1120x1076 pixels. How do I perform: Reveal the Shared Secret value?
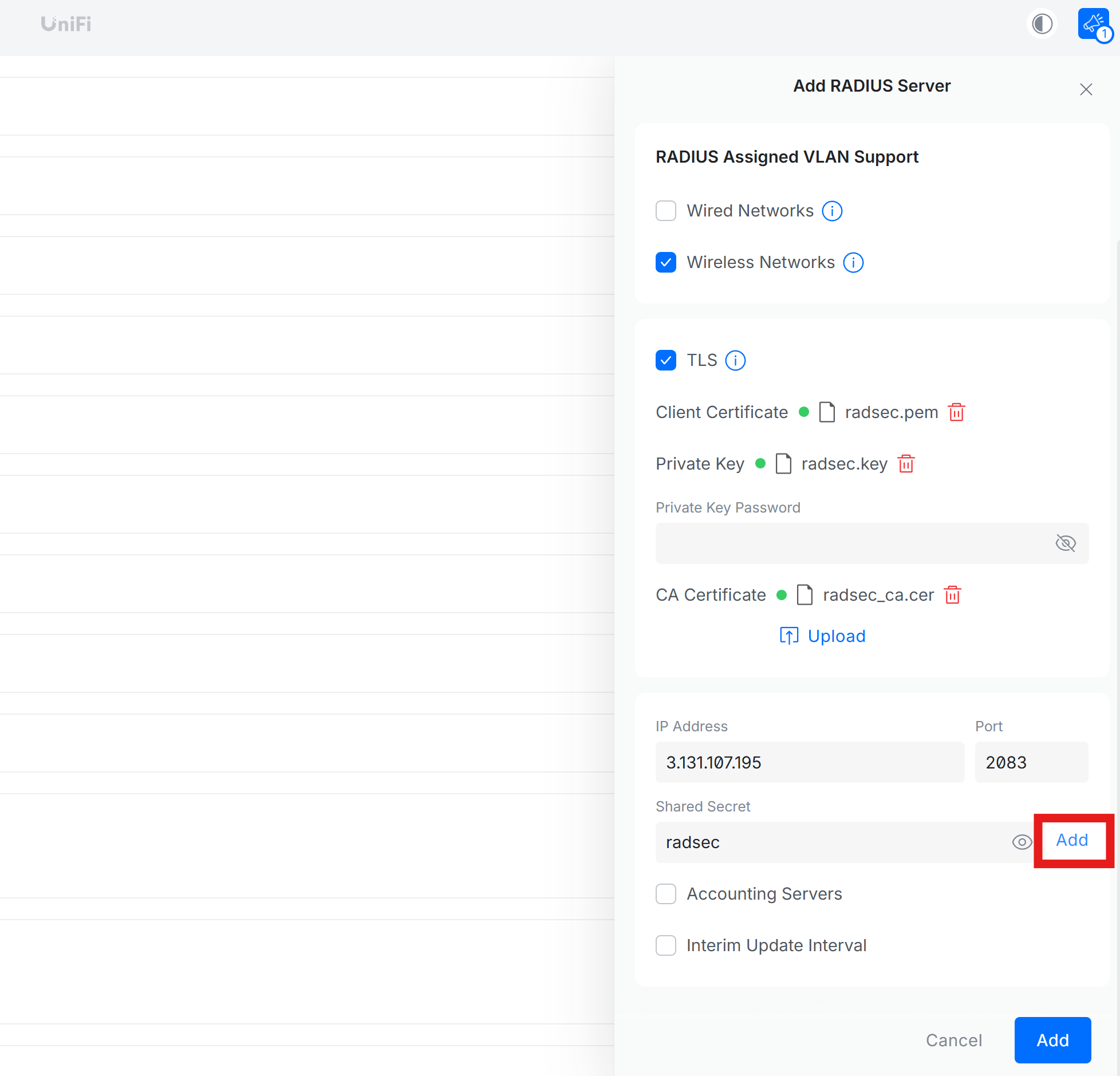(x=1022, y=842)
